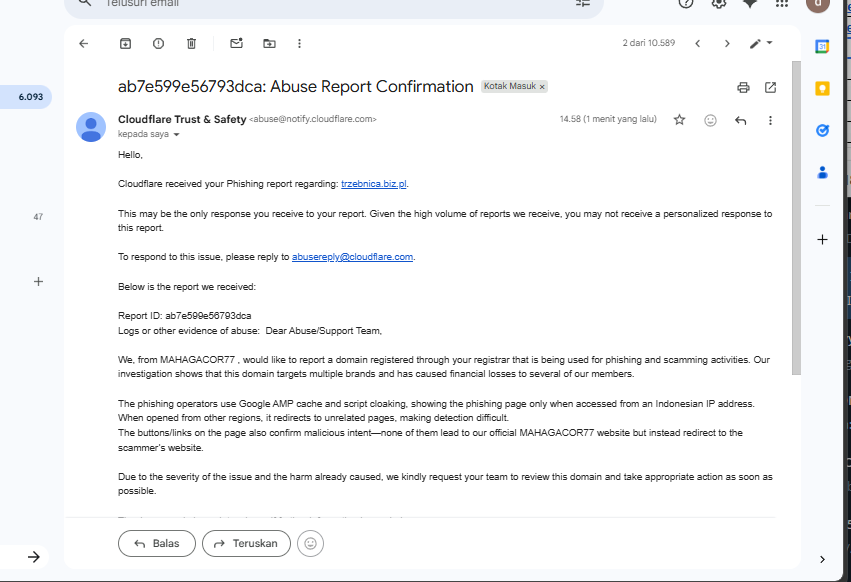This screenshot has height=582, width=851.
Task: Click abusereply@cloudflare.com email link
Action: click(x=352, y=257)
